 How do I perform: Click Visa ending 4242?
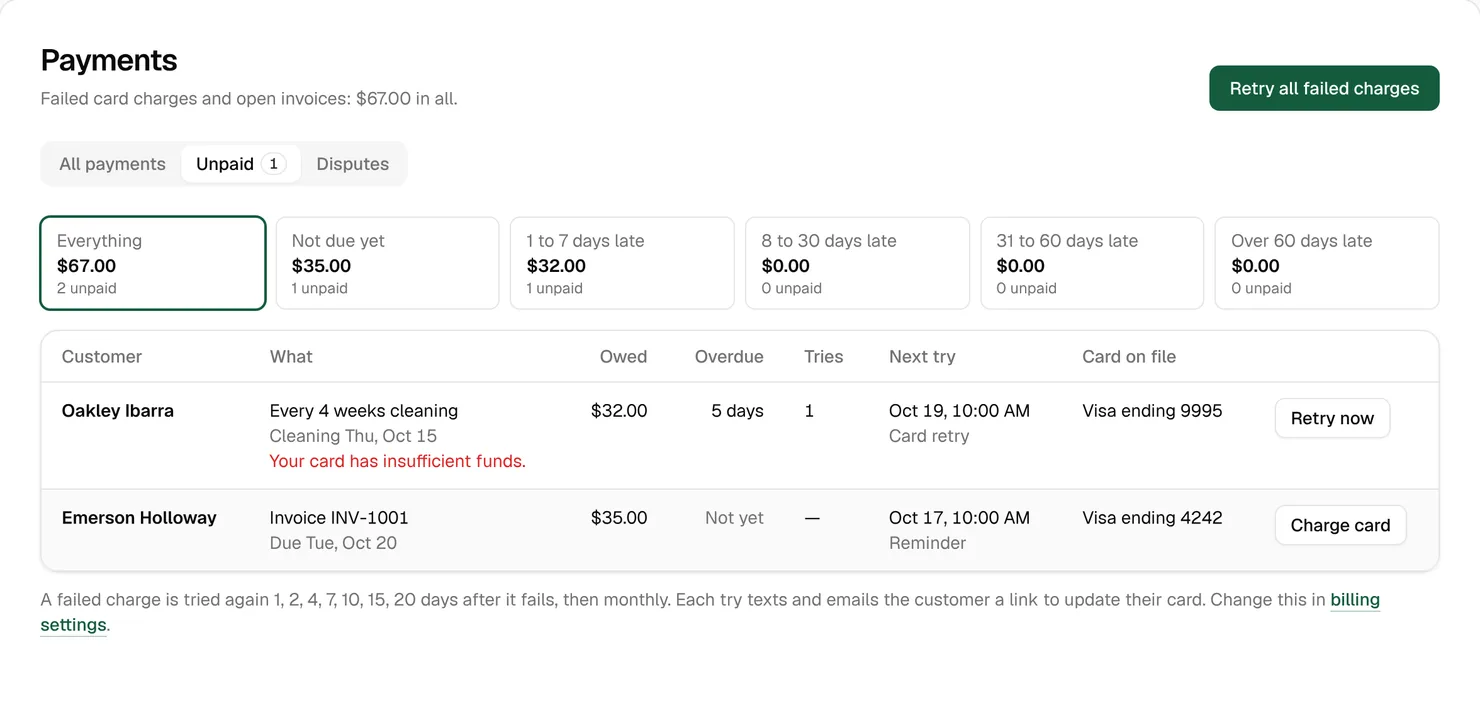tap(1152, 518)
